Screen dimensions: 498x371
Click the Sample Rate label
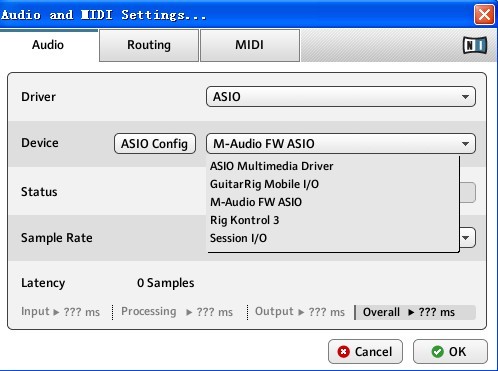[57, 238]
